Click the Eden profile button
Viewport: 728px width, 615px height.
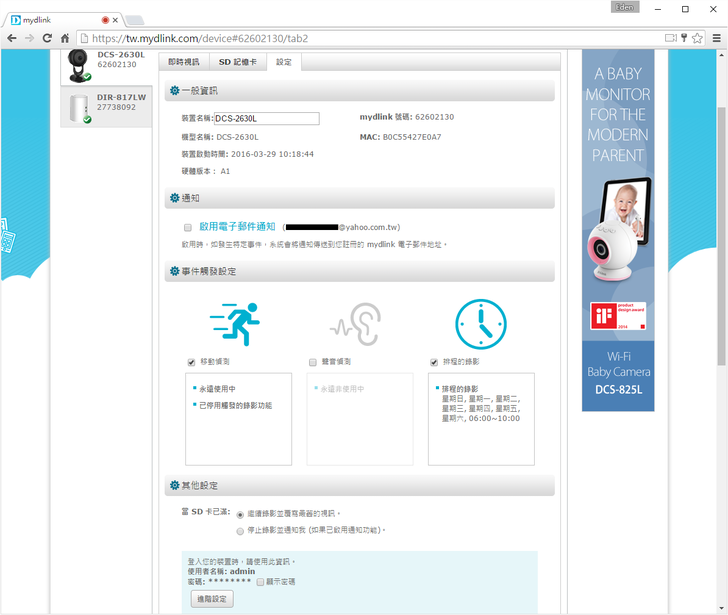tap(625, 7)
